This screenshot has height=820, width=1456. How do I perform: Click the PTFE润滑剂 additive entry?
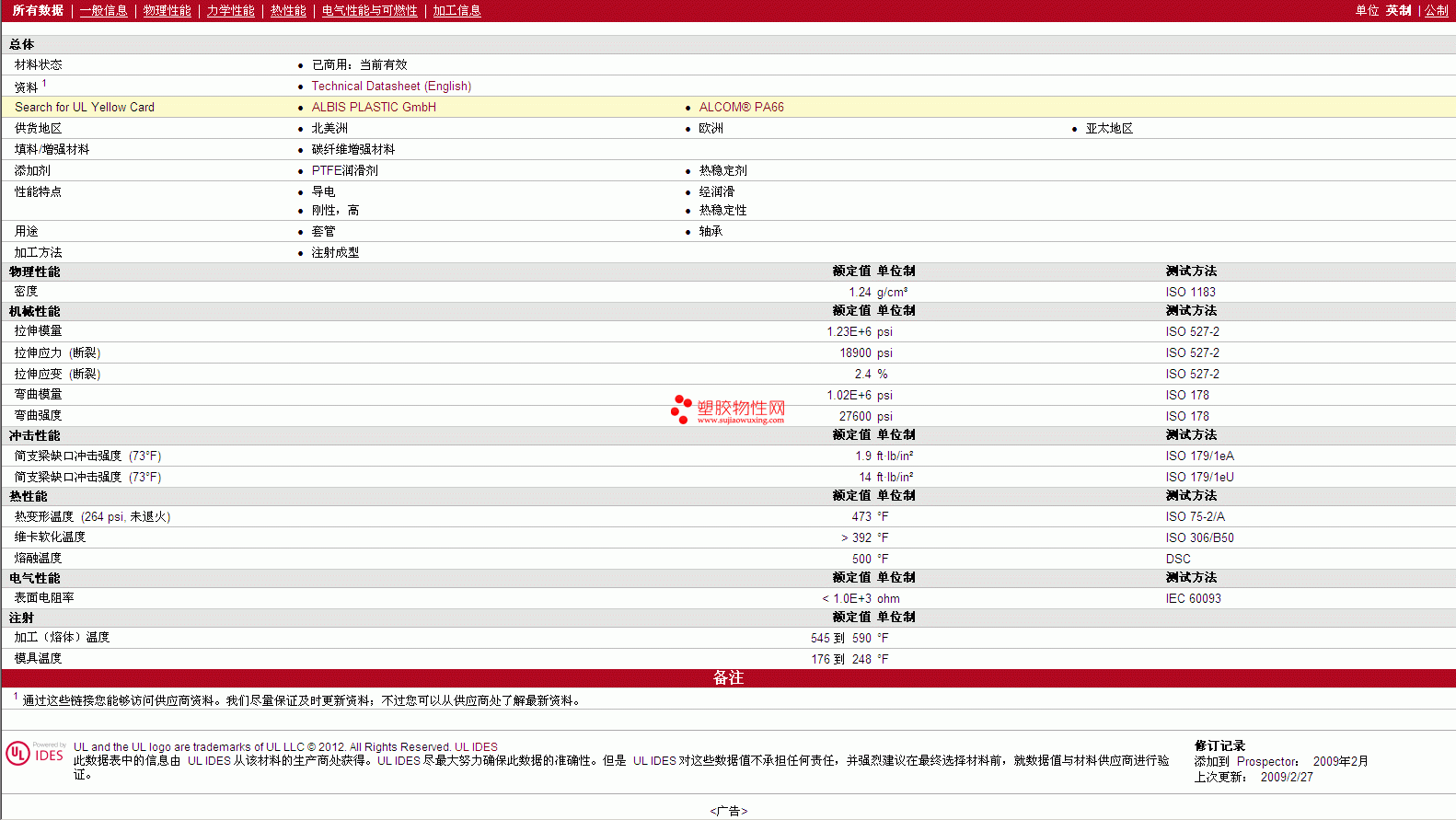point(344,170)
